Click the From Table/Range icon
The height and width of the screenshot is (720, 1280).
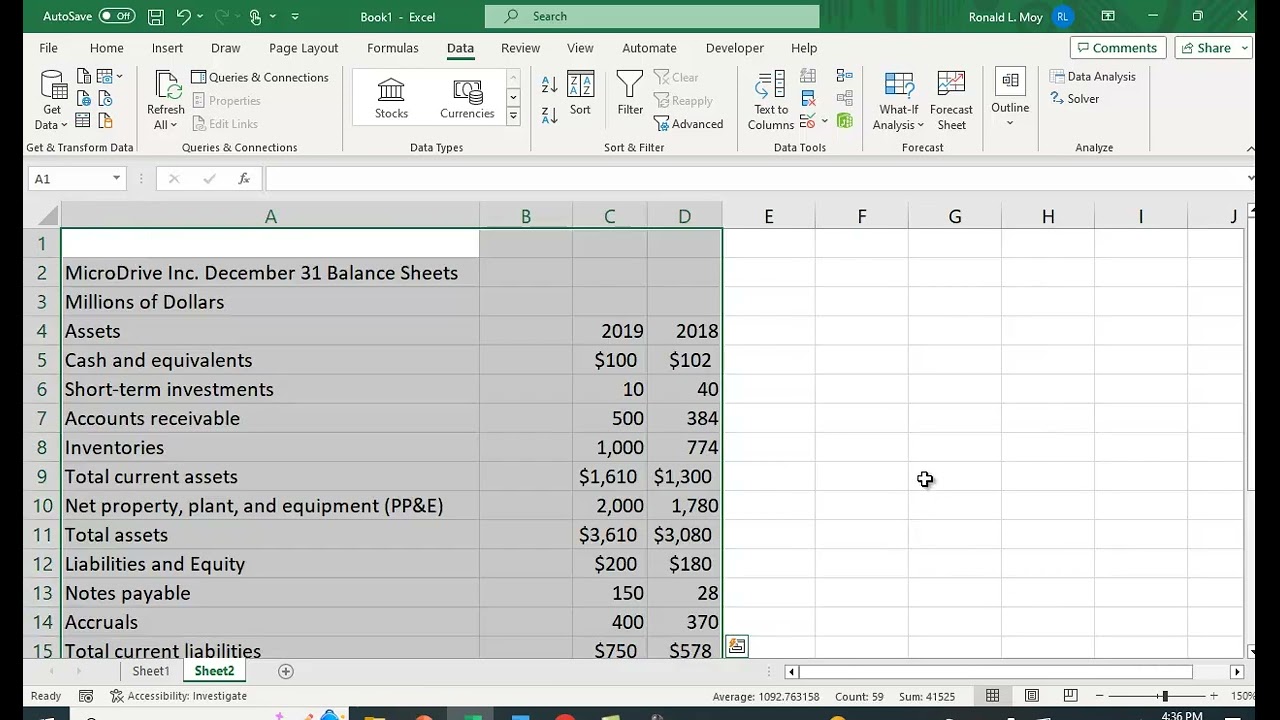pyautogui.click(x=84, y=121)
